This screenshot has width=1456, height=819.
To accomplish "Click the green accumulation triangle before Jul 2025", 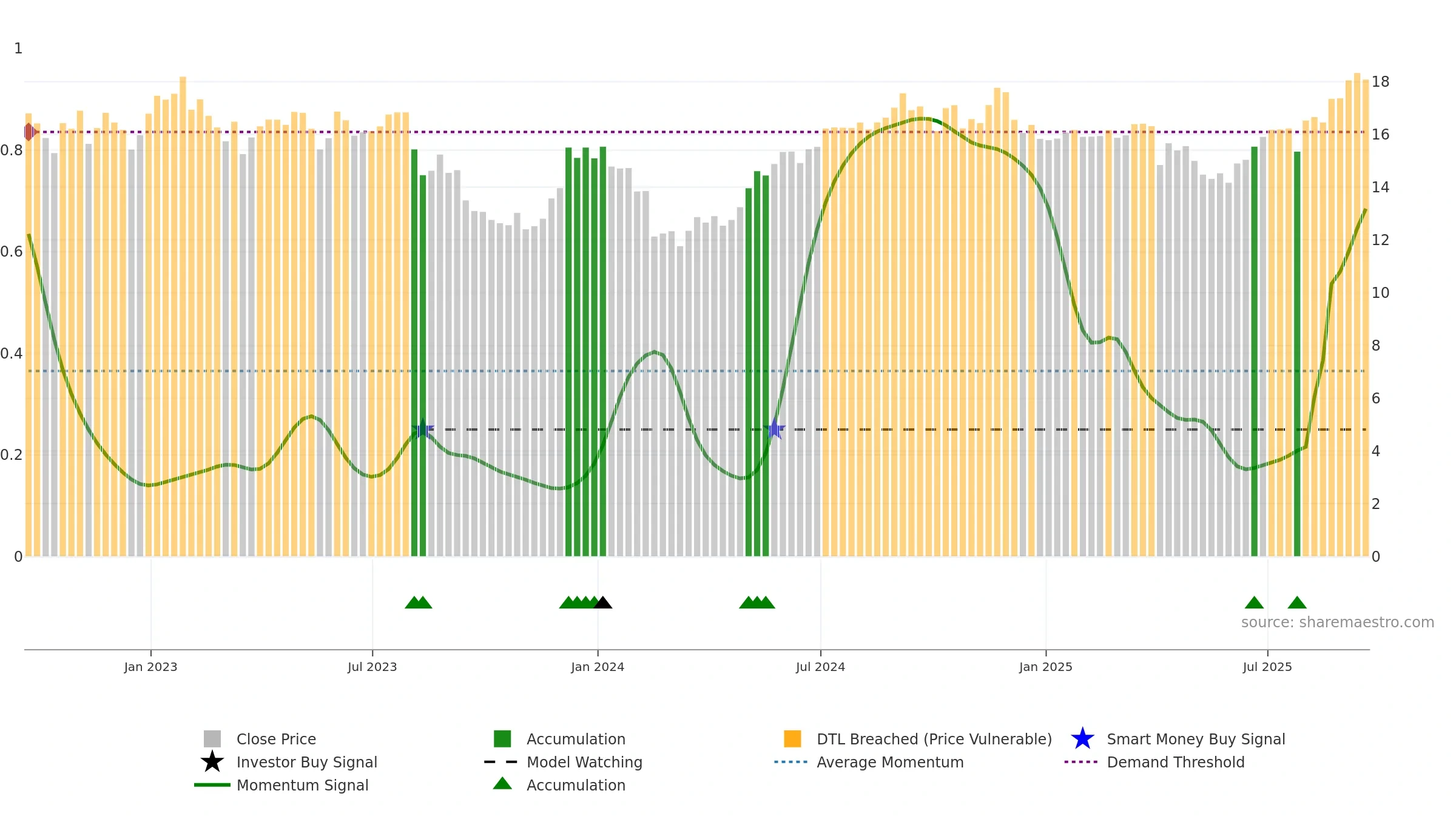I will 1254,602.
